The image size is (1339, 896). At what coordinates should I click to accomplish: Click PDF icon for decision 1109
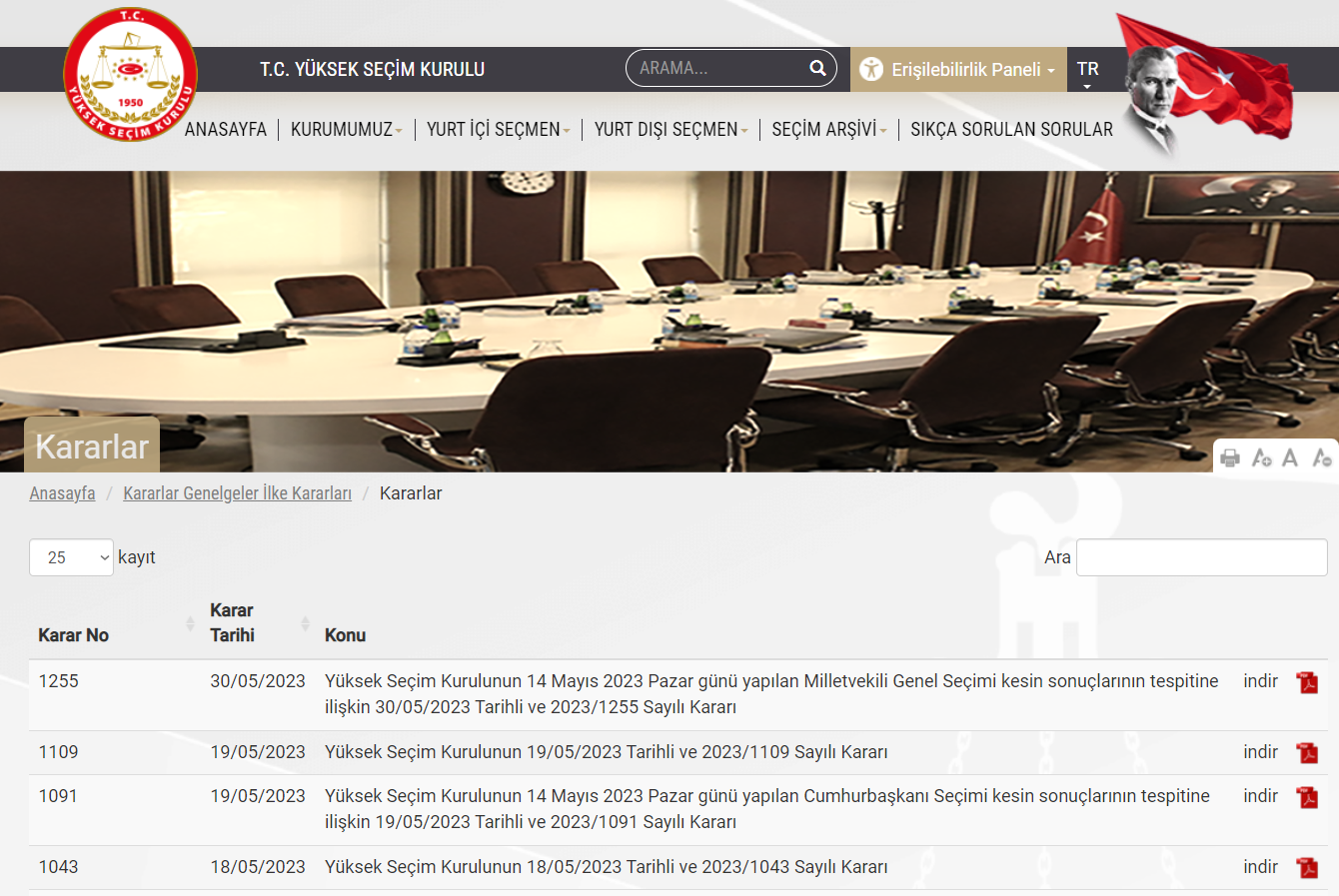[1307, 753]
